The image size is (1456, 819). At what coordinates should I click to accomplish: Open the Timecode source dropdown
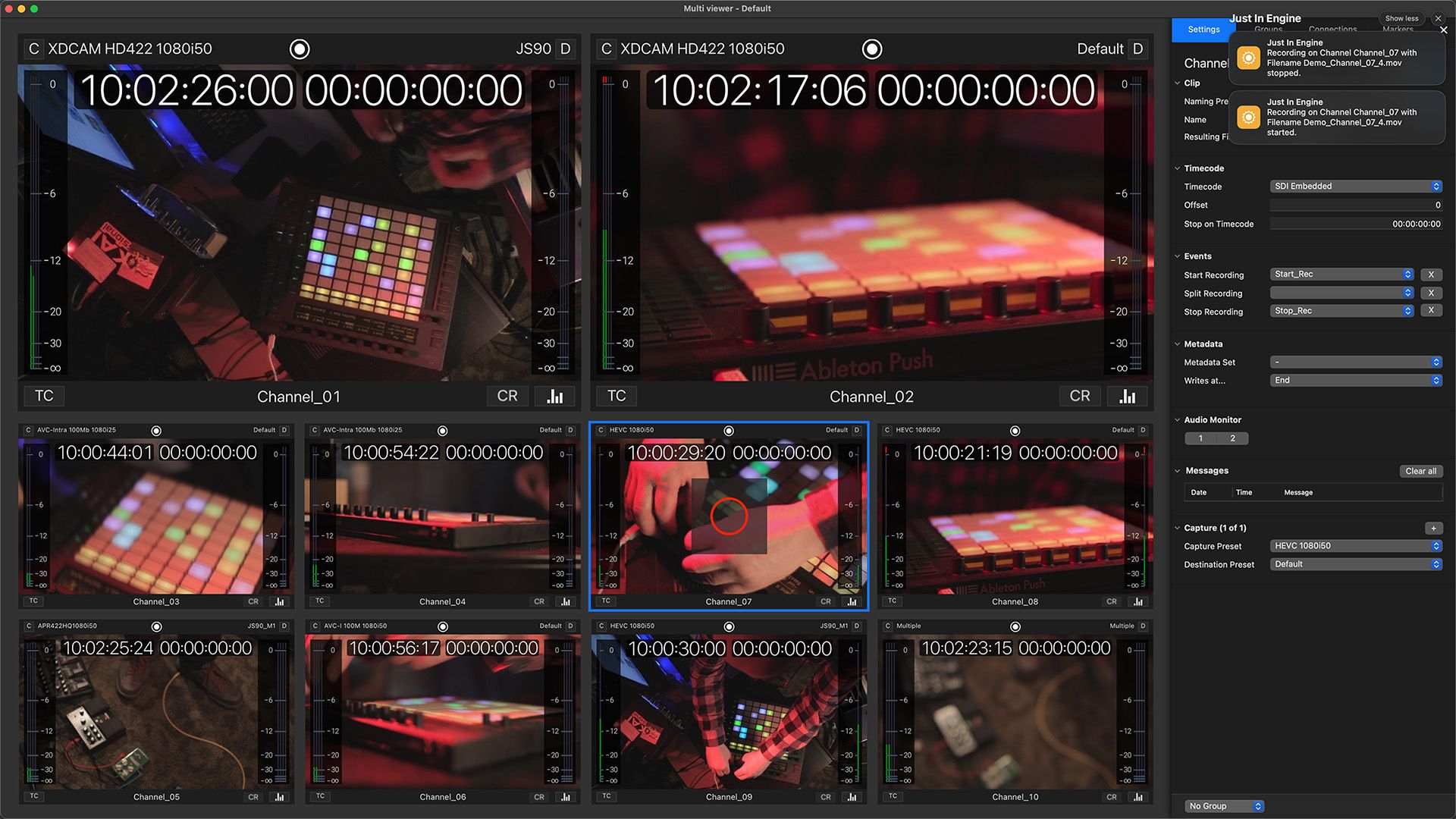point(1355,187)
